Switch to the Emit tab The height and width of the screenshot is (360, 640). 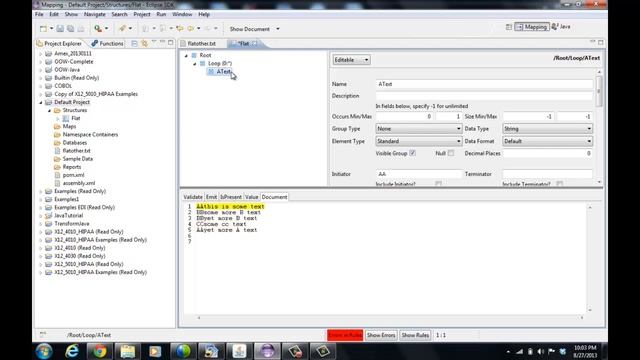pos(211,197)
